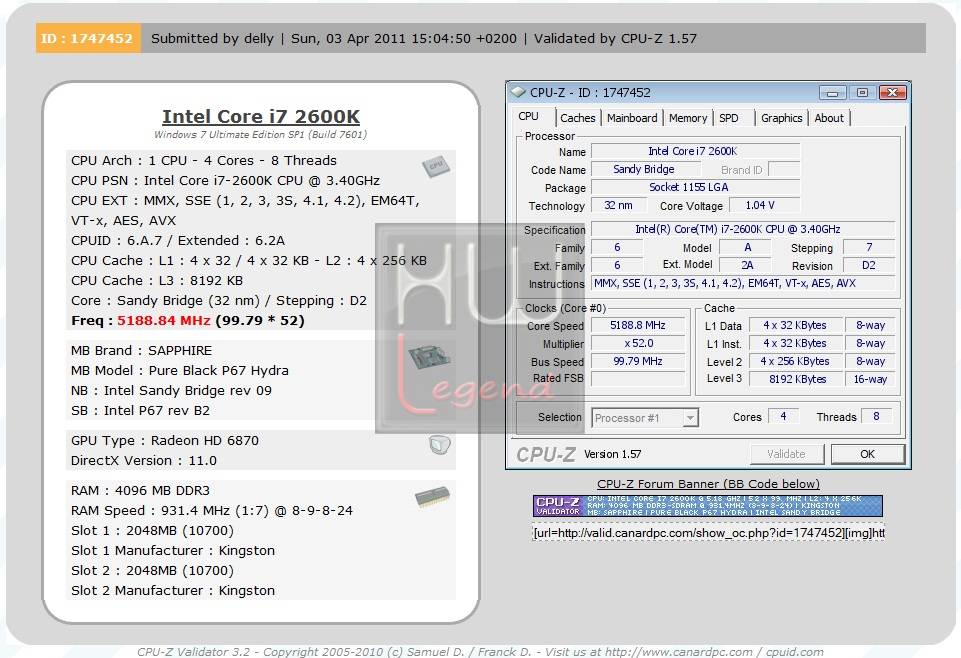View the About tab

829,118
